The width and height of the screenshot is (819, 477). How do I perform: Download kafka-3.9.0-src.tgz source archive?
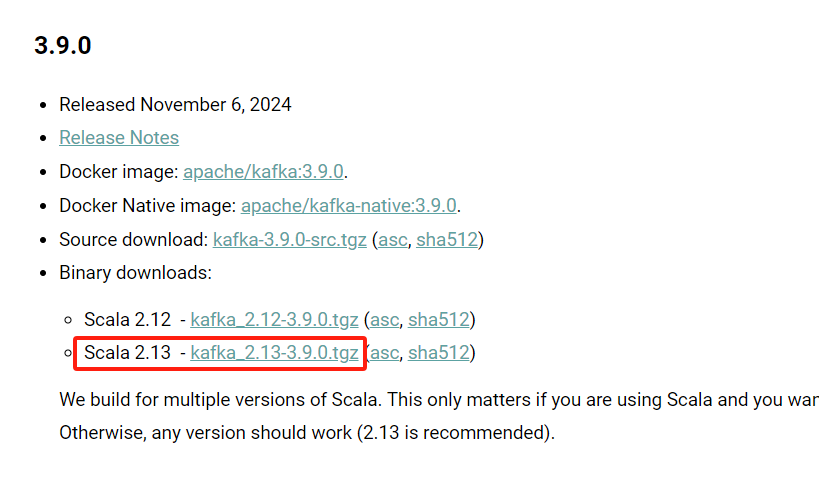coord(289,240)
